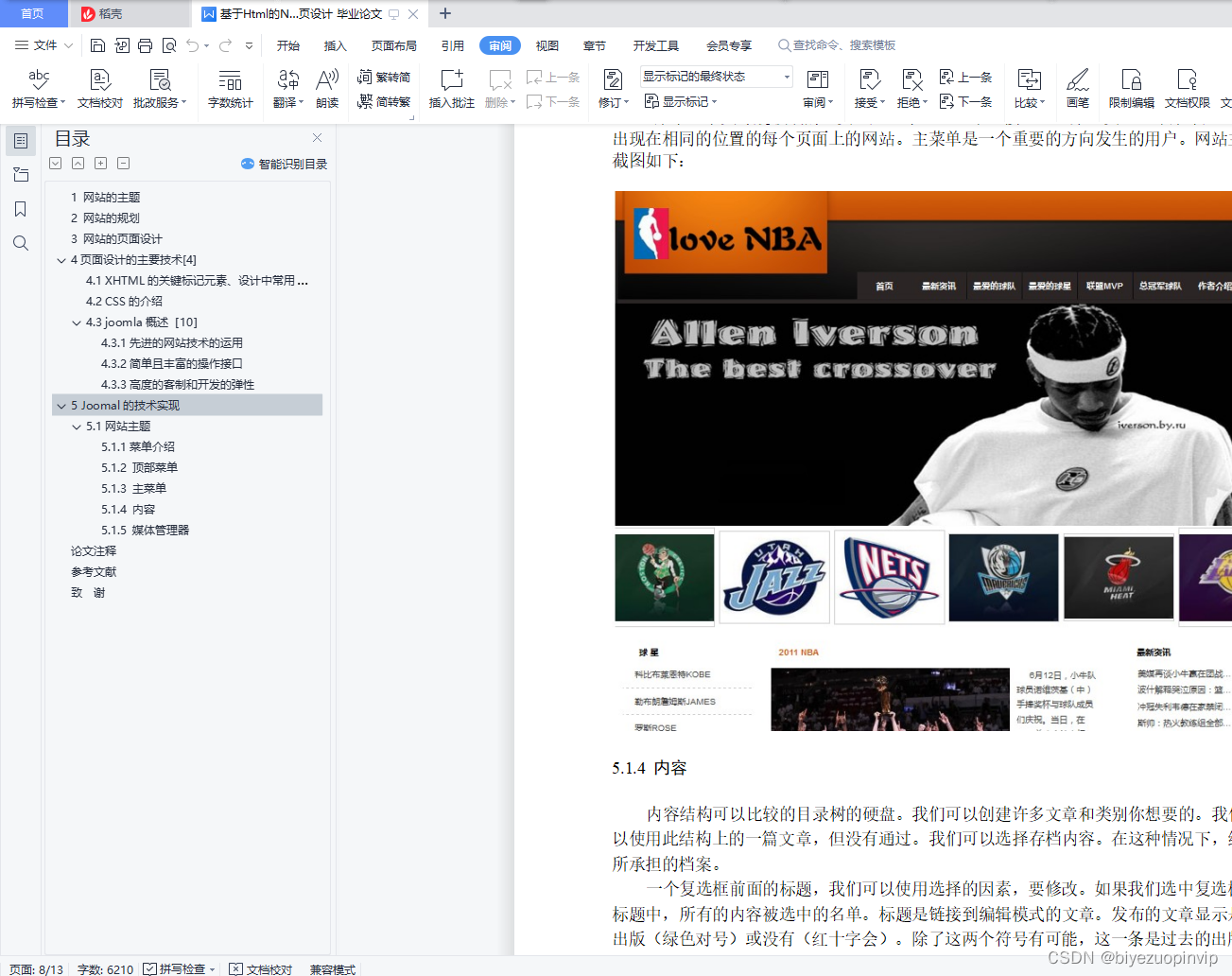
Task: Select outline item 参考文献
Action: pos(94,572)
